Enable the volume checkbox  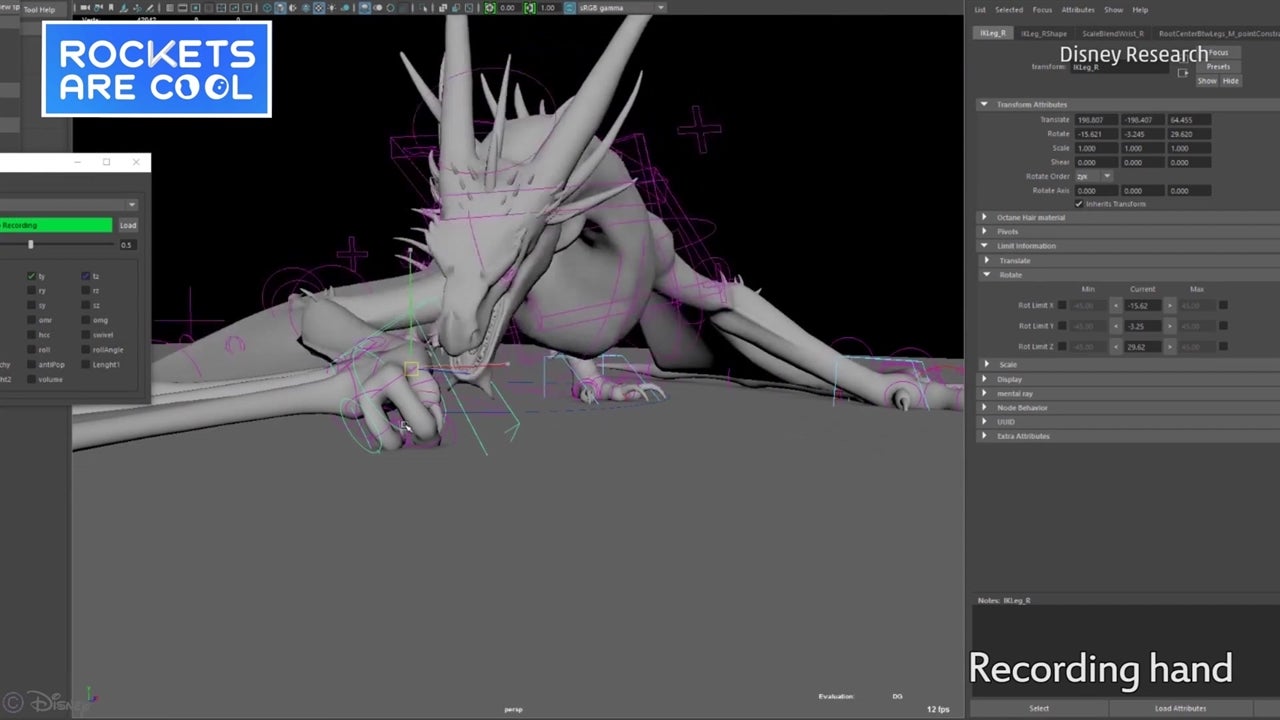31,379
